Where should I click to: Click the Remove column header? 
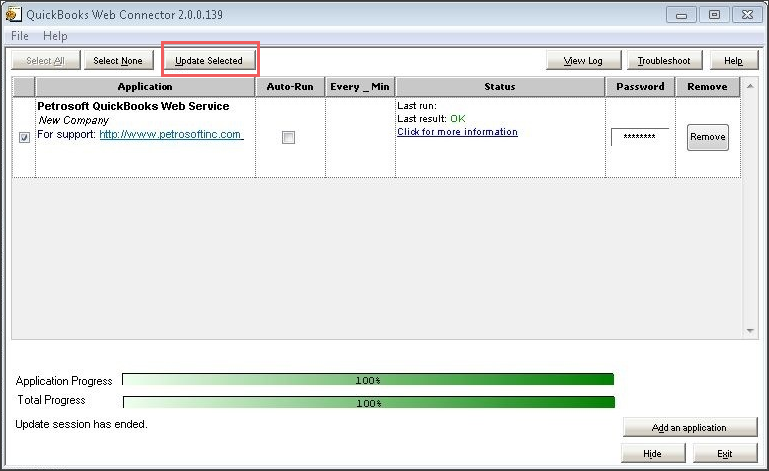[x=707, y=87]
